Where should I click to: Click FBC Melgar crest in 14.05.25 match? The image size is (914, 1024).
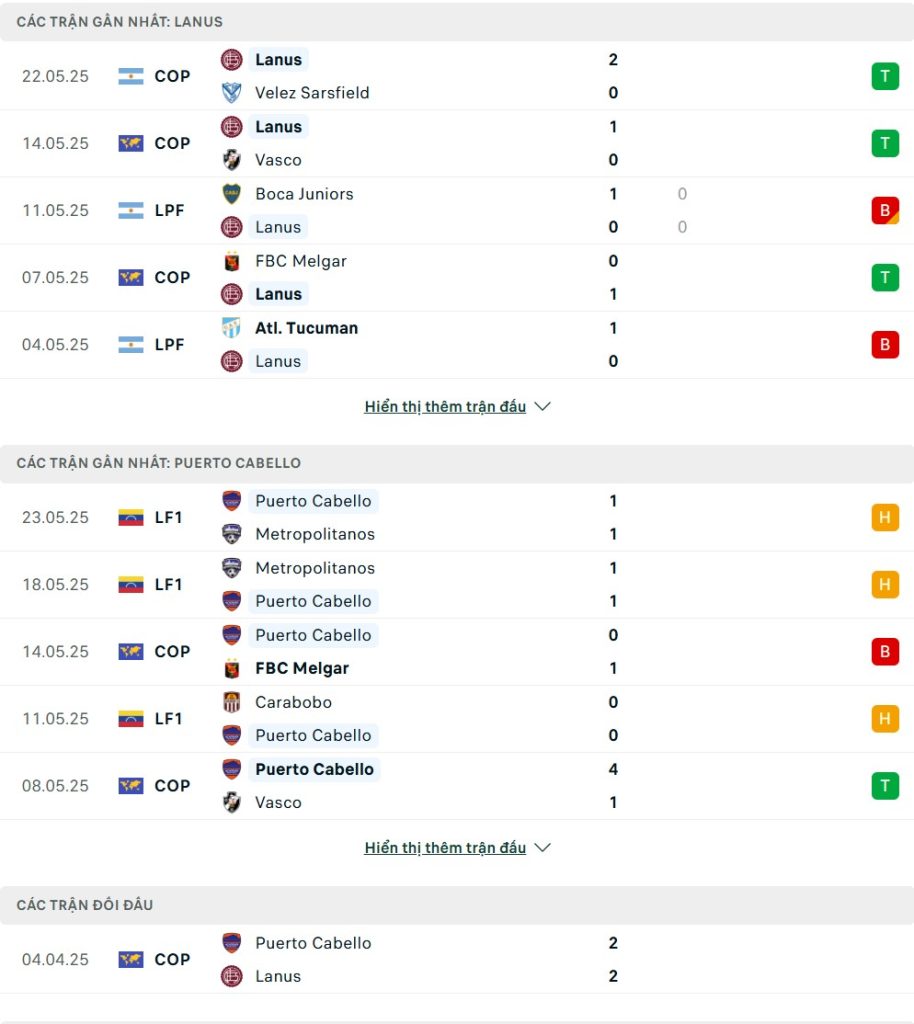231,669
